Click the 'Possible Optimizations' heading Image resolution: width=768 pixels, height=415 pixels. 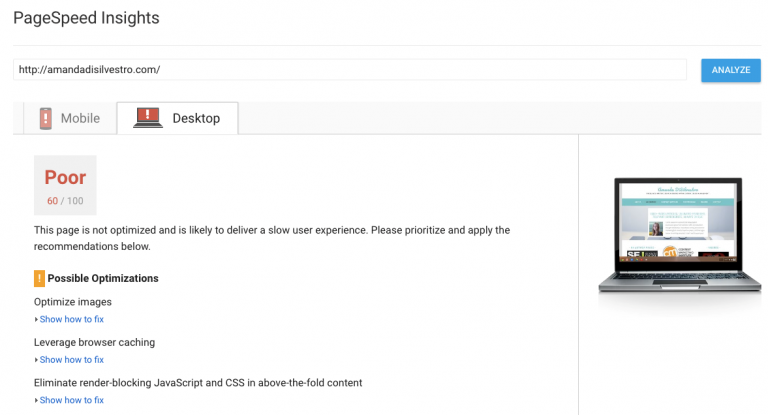click(103, 278)
